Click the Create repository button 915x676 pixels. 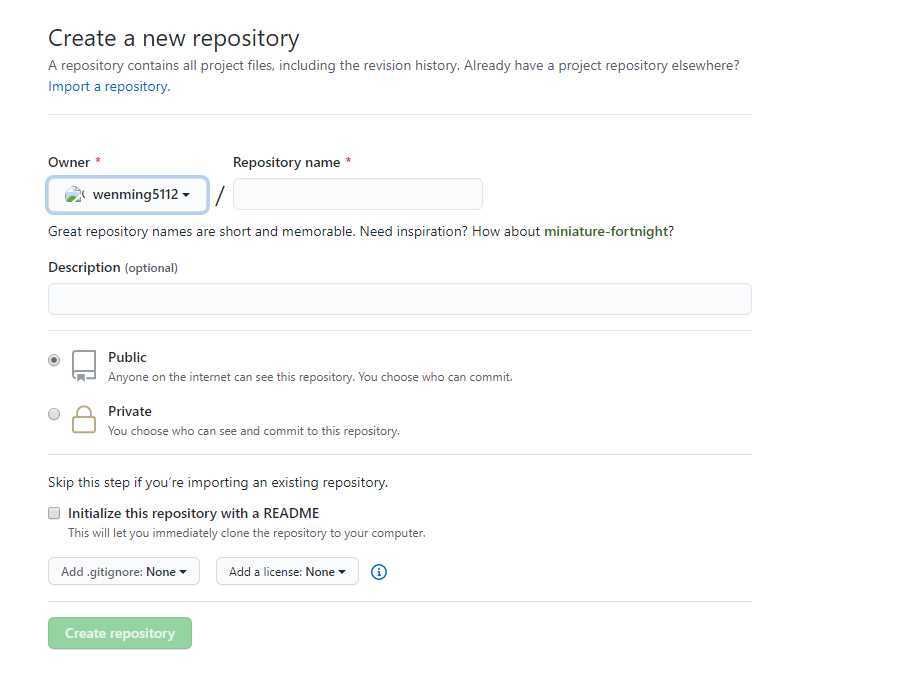pyautogui.click(x=120, y=633)
